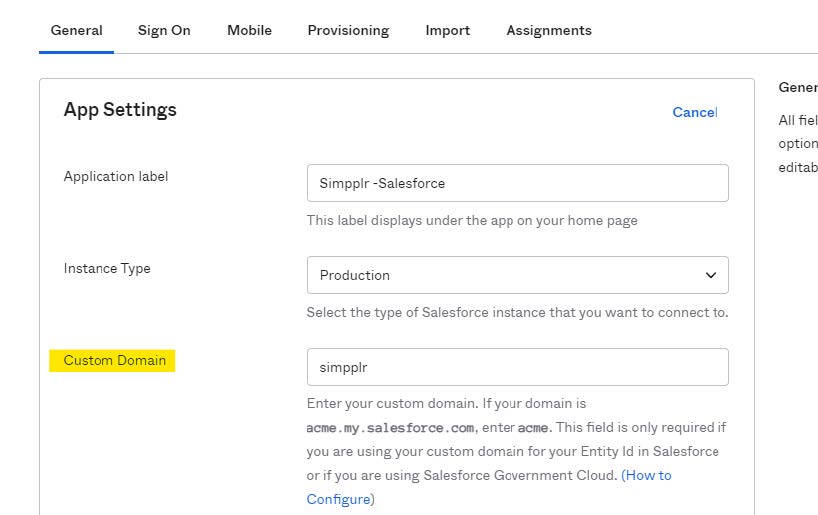Expand the Instance Type dropdown
This screenshot has width=818, height=515.
click(x=518, y=275)
